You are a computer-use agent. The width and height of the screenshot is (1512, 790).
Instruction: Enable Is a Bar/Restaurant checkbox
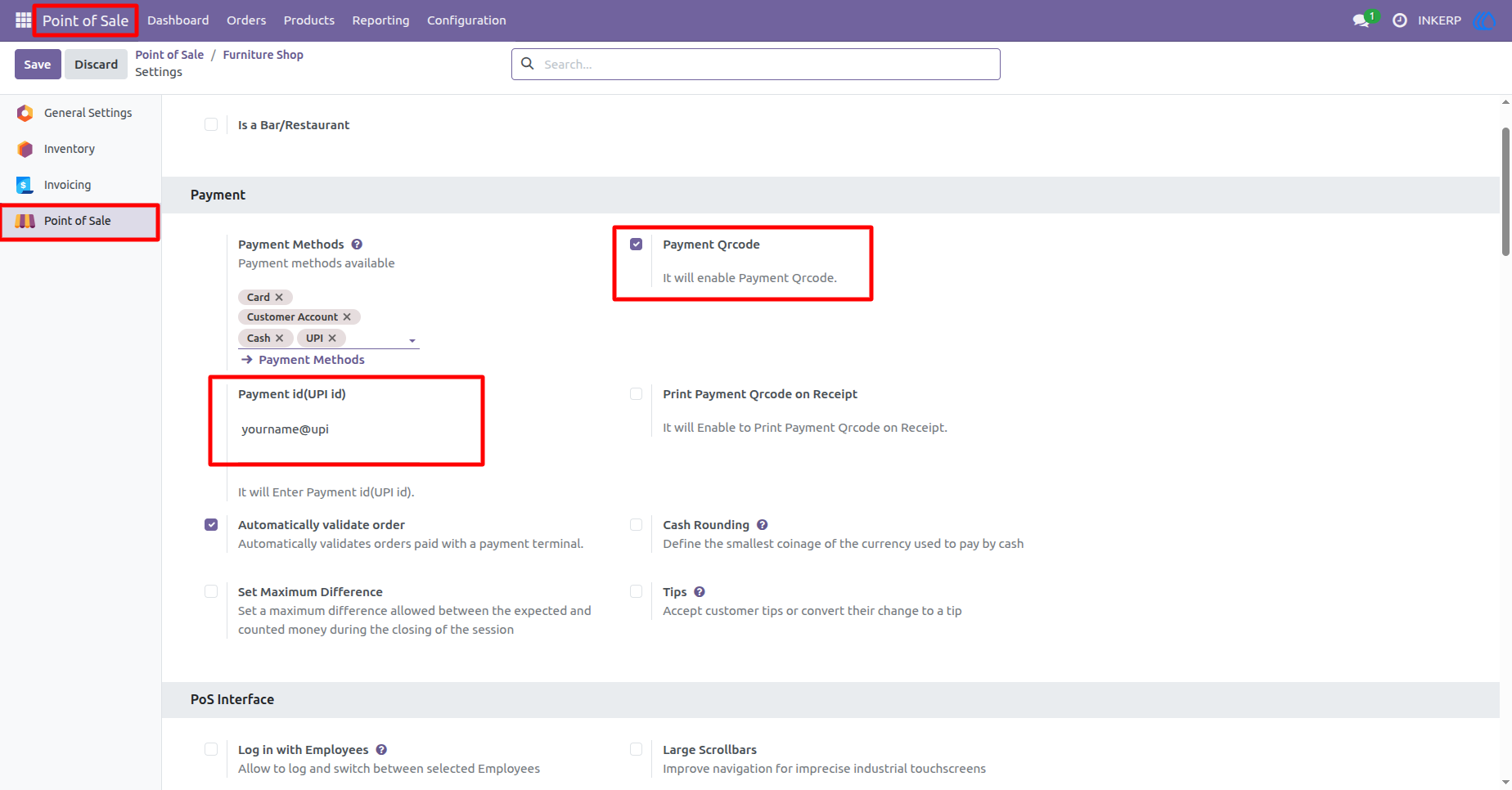(x=211, y=124)
